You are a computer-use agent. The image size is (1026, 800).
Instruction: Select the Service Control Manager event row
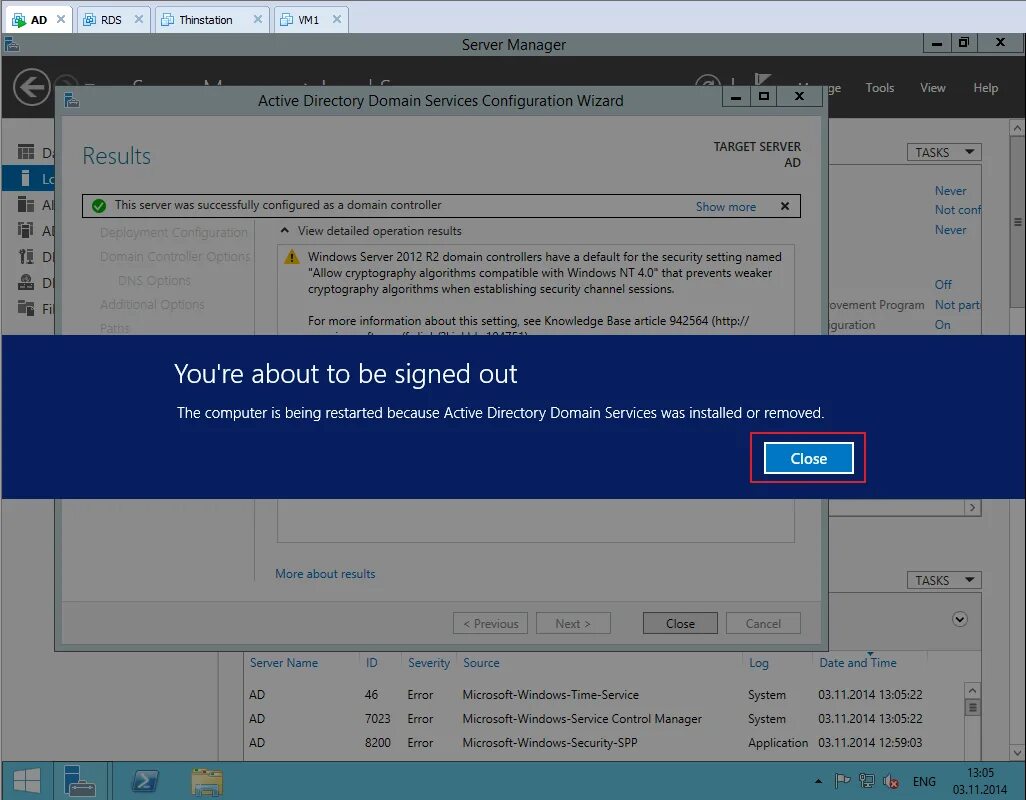tap(602, 719)
